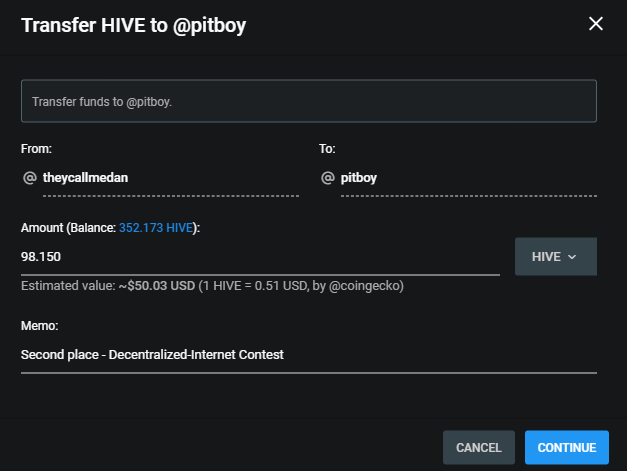Focus the Memo field text
The height and width of the screenshot is (471, 627).
(309, 355)
